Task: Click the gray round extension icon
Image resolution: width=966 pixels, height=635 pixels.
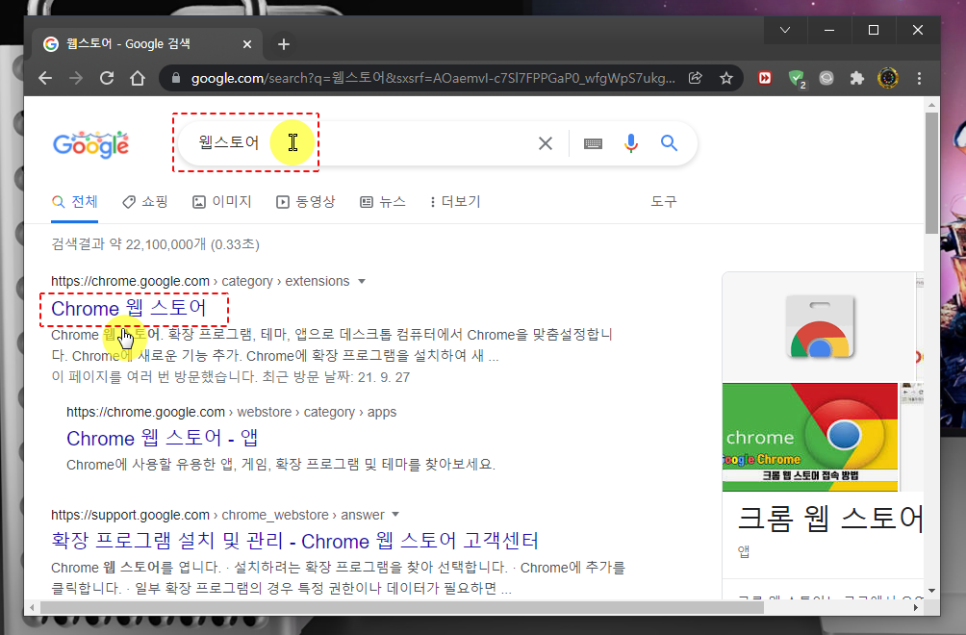Action: click(x=826, y=78)
